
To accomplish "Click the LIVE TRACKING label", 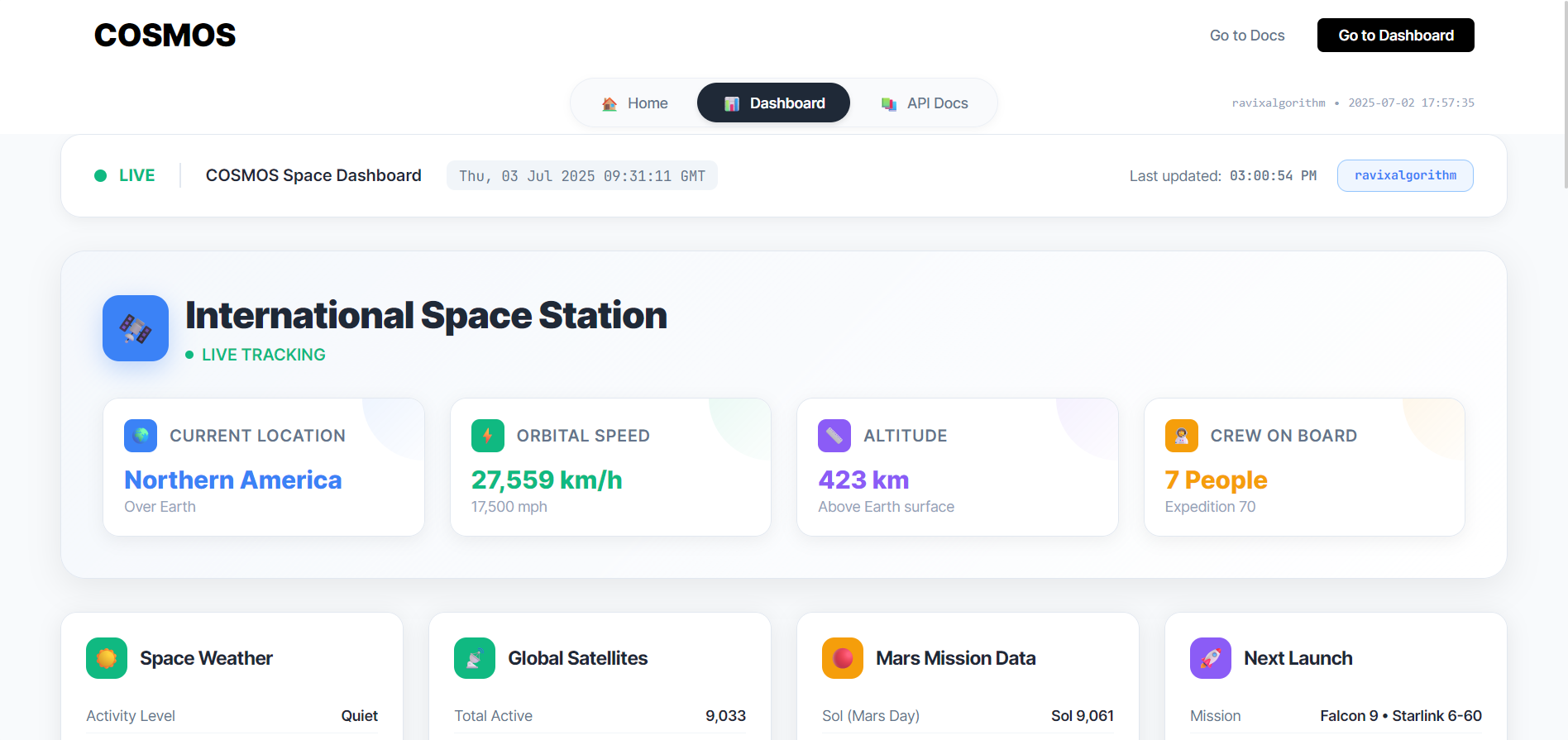I will [263, 355].
